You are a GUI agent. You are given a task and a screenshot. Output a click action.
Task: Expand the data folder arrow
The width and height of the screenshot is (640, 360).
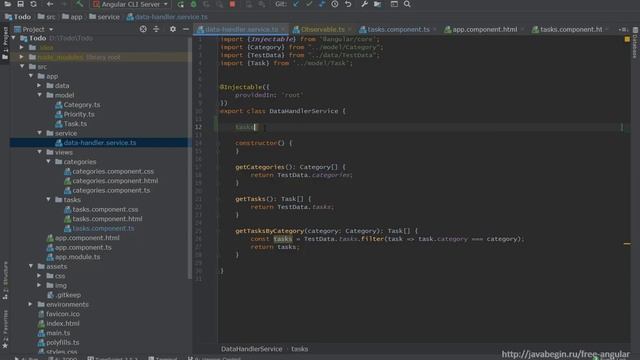[39, 86]
